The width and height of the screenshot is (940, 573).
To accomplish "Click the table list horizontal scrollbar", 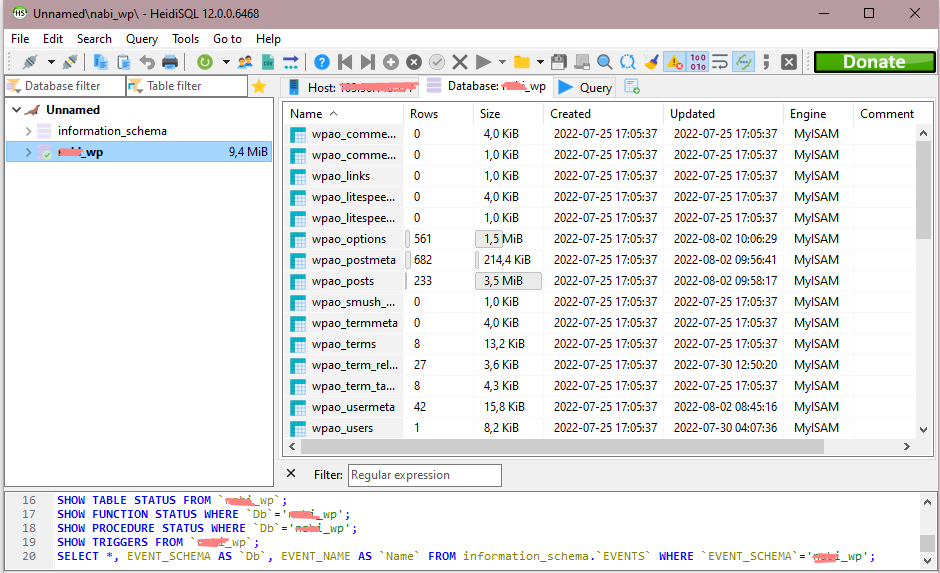I will click(562, 447).
